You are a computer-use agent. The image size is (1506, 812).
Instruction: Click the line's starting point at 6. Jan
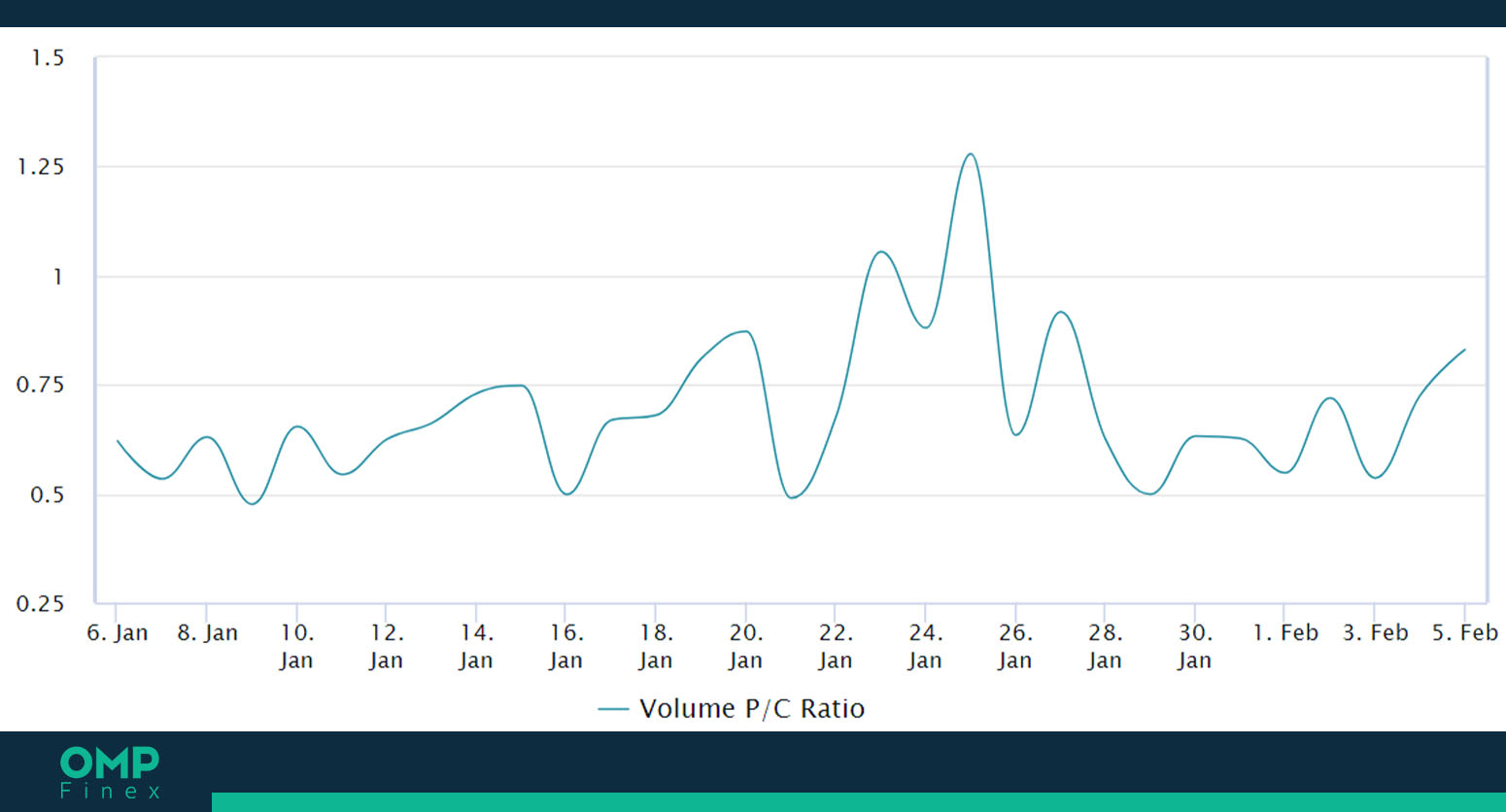[118, 441]
